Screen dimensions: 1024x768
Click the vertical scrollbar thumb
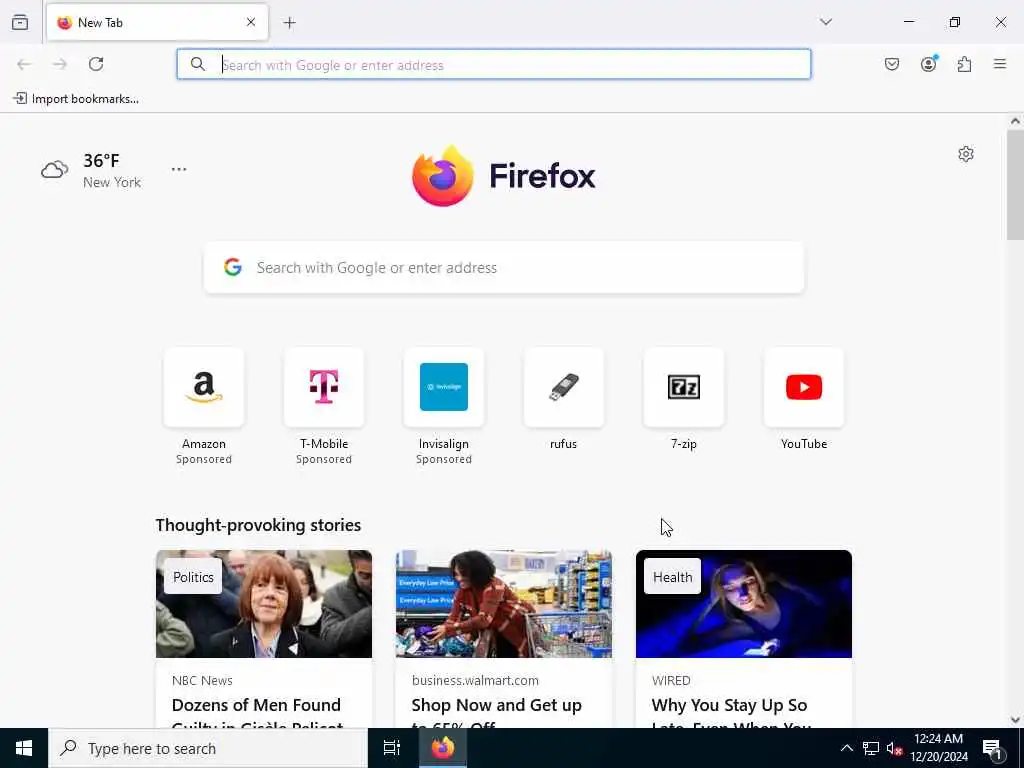pyautogui.click(x=1015, y=185)
